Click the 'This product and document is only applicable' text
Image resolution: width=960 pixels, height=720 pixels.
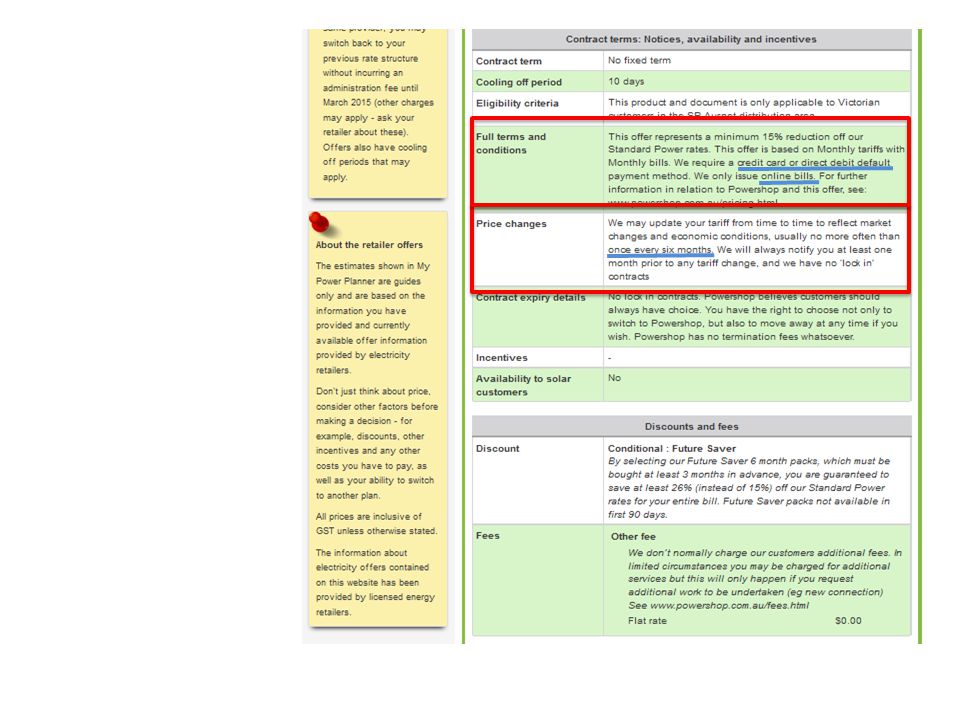point(718,103)
